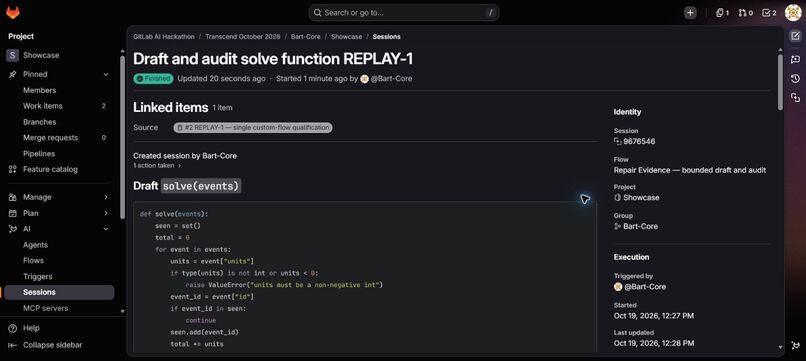Open Pipelines in sidebar
Screen dimensions: 806x361
pos(39,154)
